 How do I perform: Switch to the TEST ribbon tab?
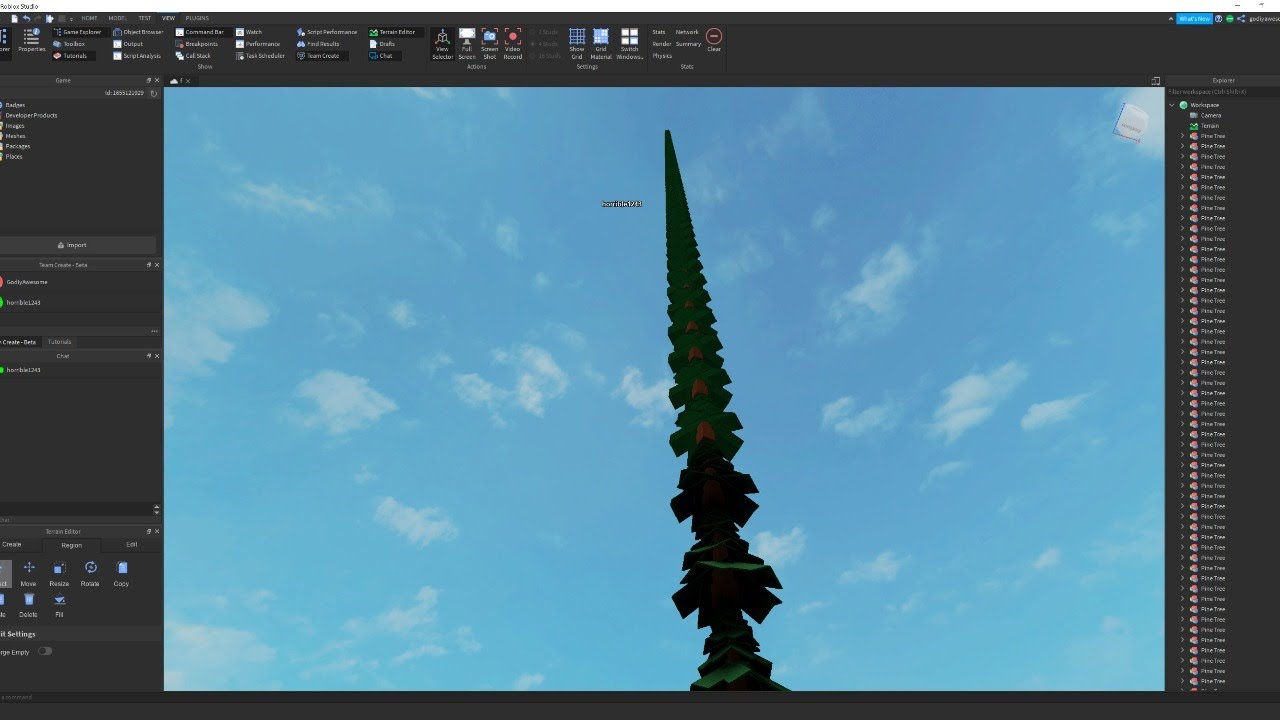point(145,18)
